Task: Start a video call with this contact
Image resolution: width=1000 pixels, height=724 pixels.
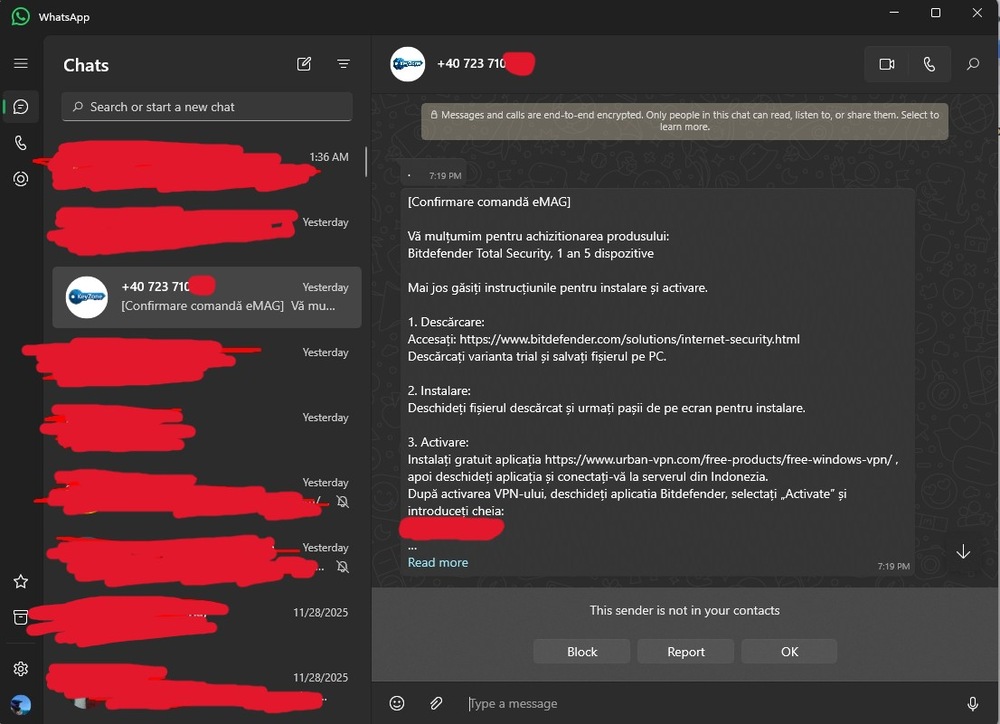Action: point(886,64)
